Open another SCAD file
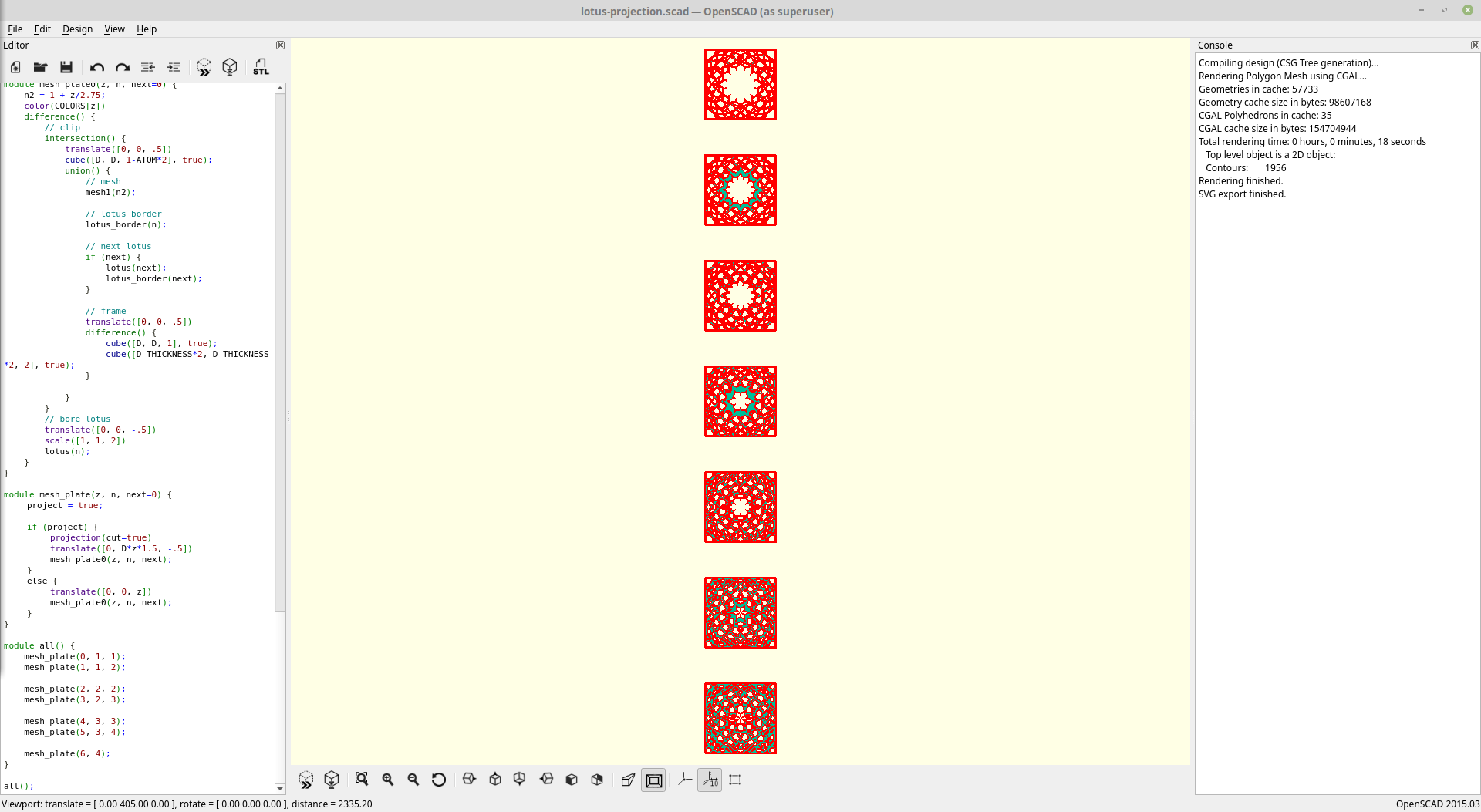 pyautogui.click(x=40, y=67)
